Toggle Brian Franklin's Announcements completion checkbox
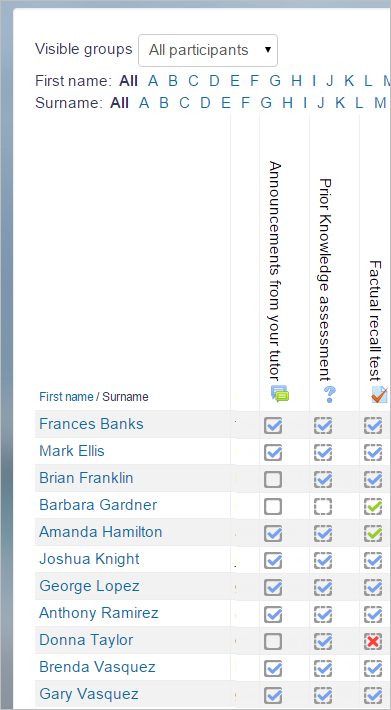This screenshot has height=710, width=391. click(x=273, y=480)
